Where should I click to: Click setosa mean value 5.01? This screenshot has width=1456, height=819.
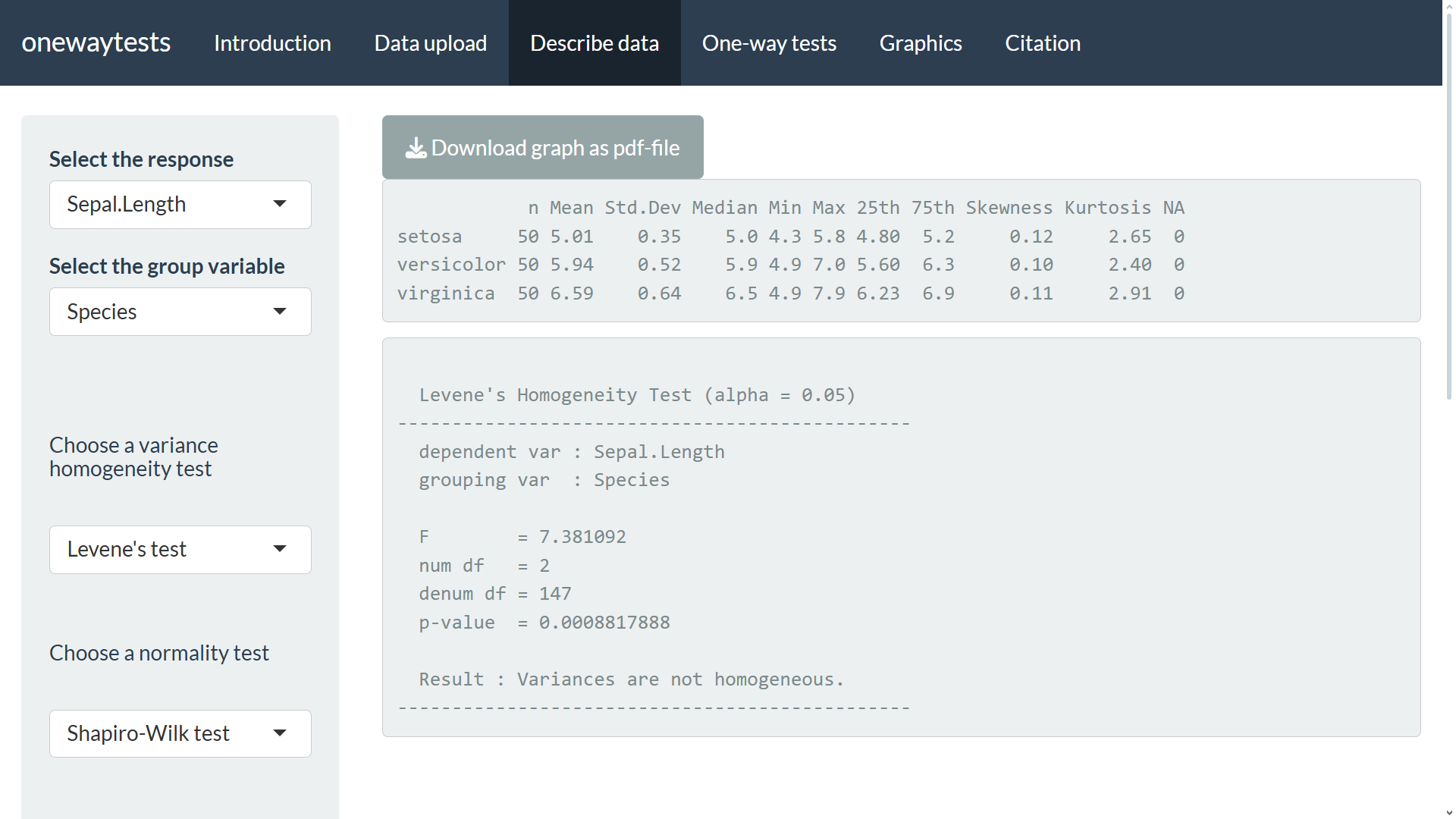tap(572, 237)
